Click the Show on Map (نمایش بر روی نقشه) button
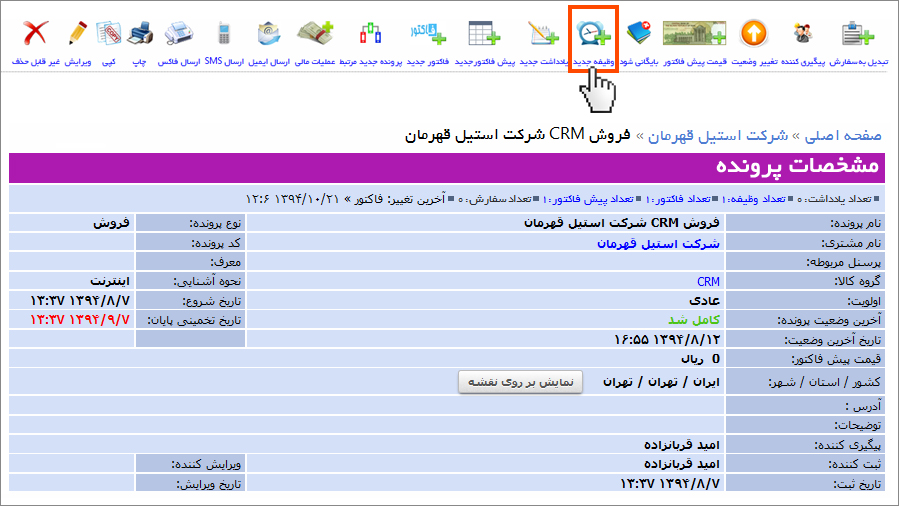Image resolution: width=899 pixels, height=506 pixels. 521,382
